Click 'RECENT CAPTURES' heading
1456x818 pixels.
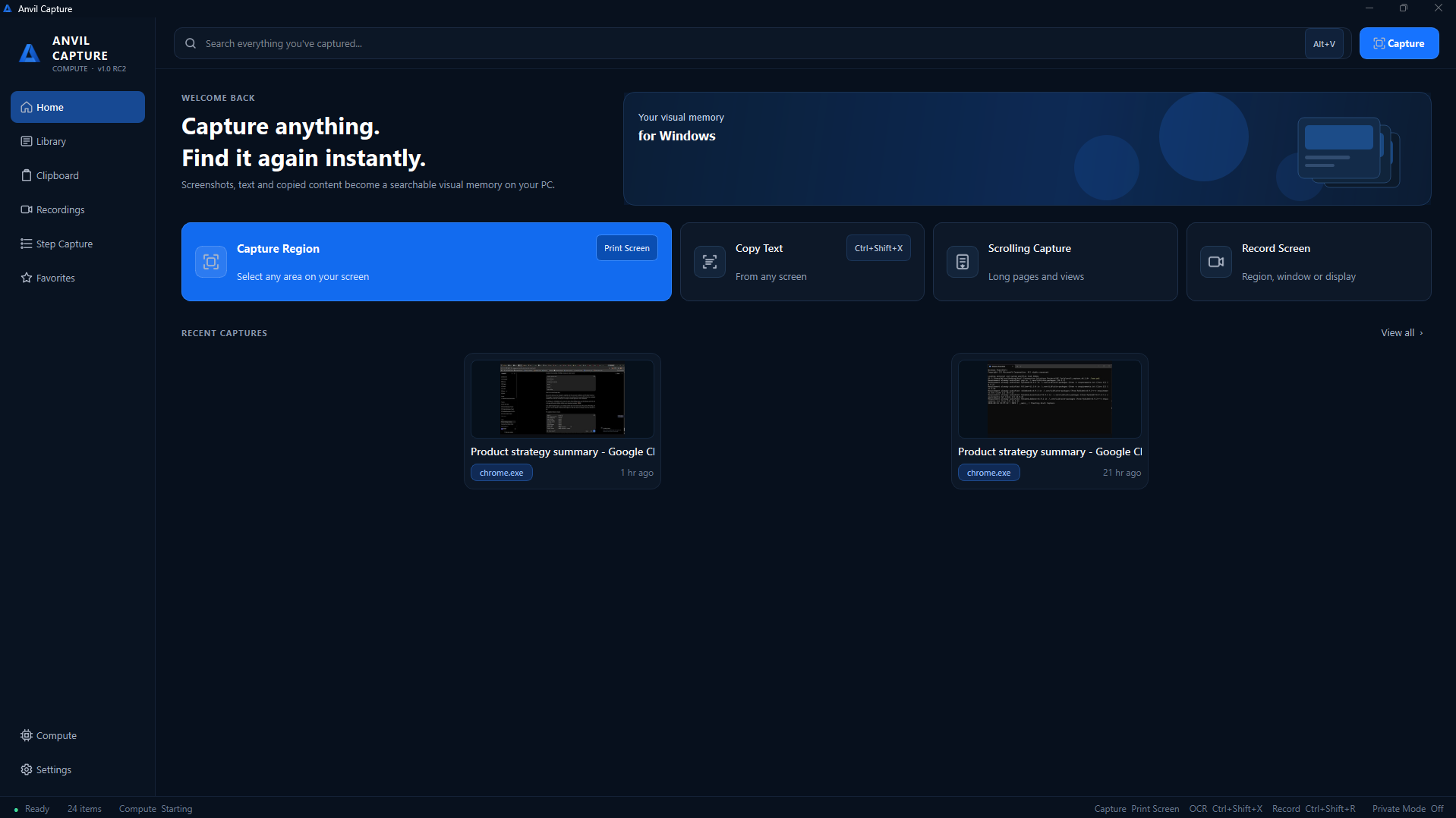point(224,333)
